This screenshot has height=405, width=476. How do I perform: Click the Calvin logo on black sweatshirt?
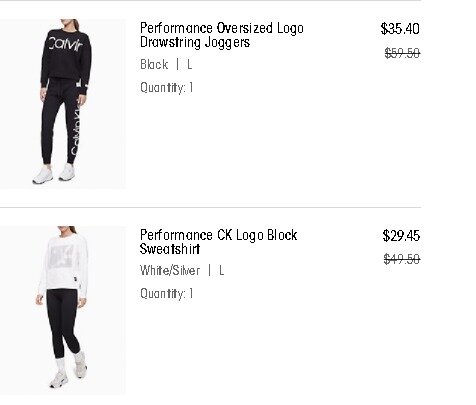[65, 44]
